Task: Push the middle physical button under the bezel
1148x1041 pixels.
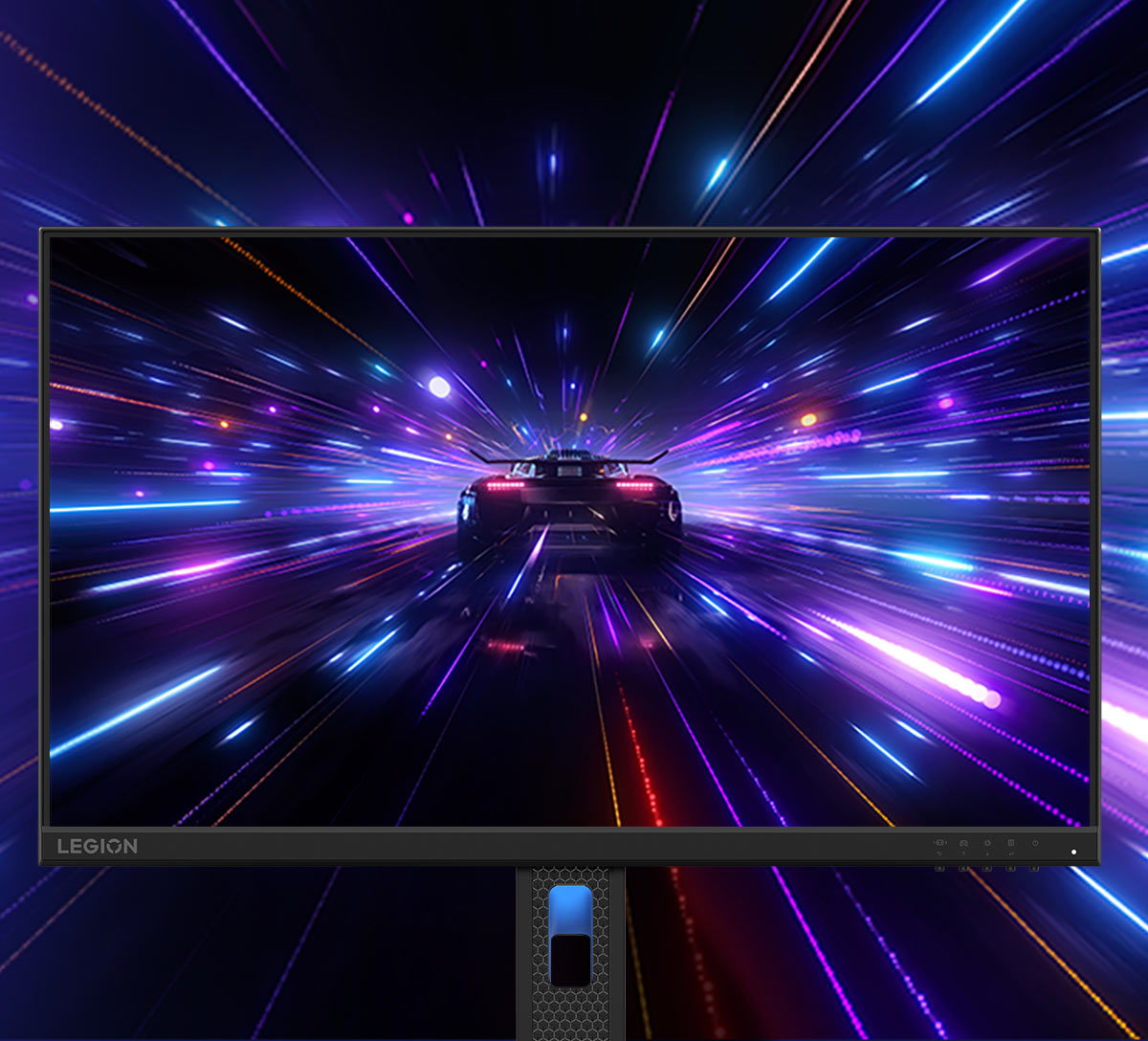Action: (986, 868)
